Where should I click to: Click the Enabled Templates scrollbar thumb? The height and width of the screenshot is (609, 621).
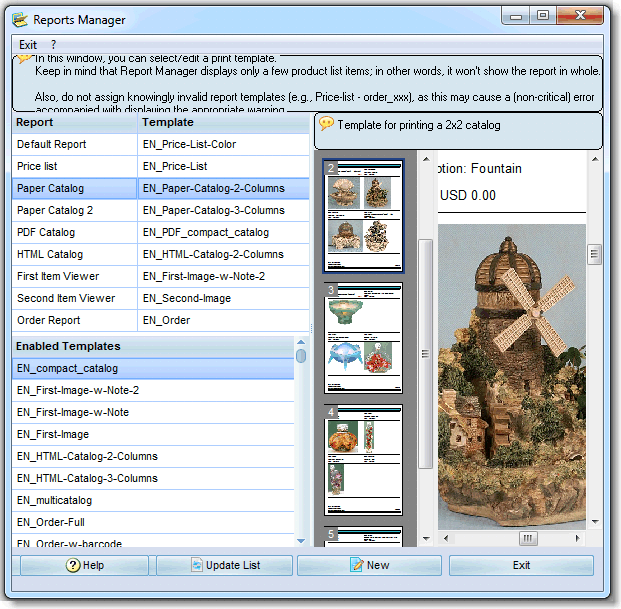tap(301, 356)
